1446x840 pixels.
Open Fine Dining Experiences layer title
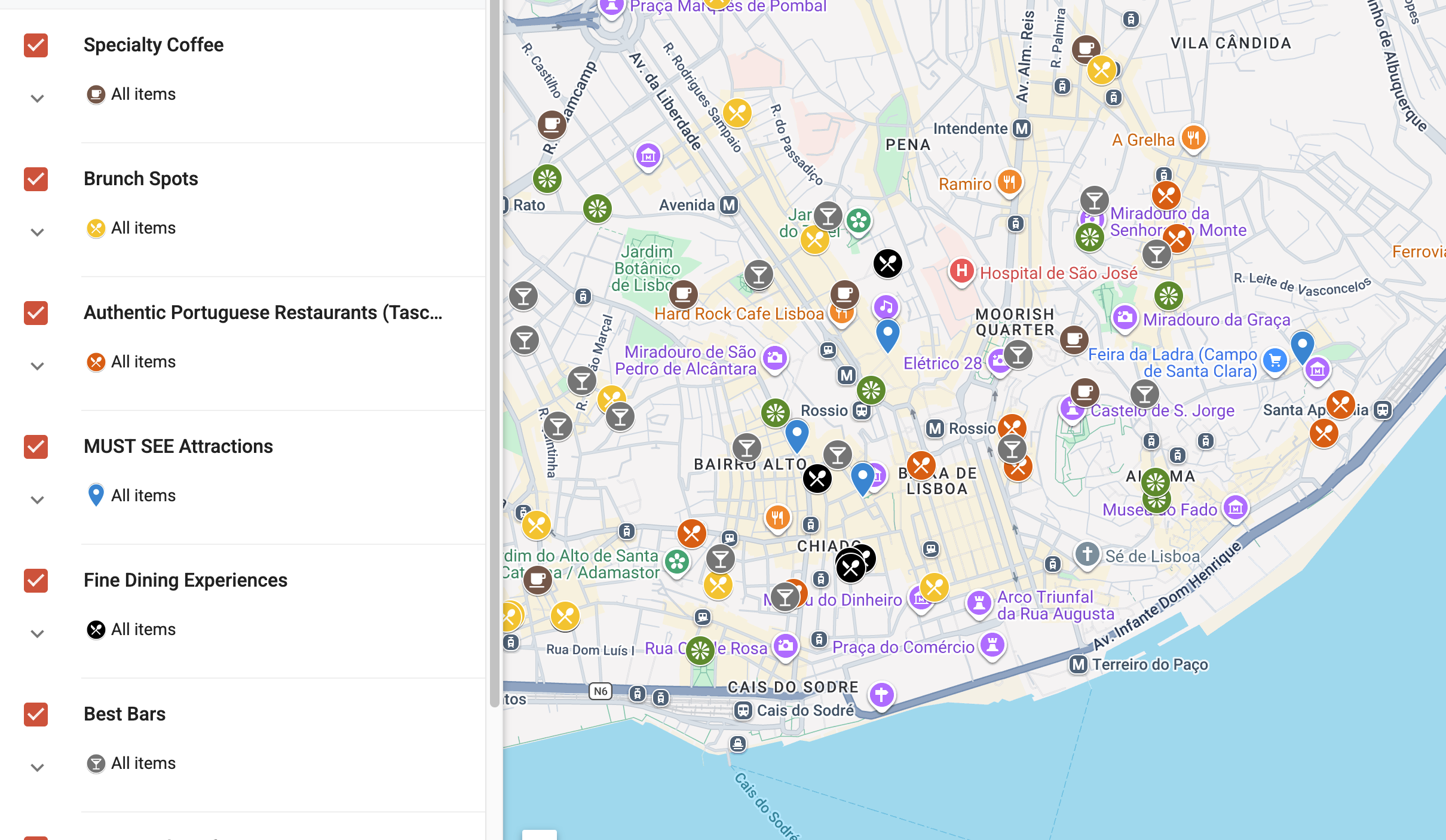point(185,580)
